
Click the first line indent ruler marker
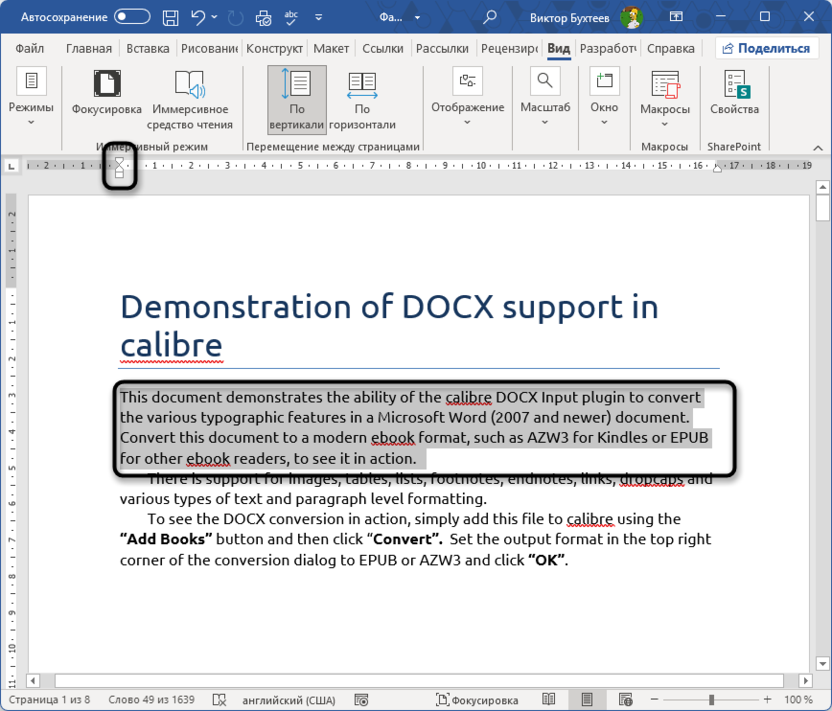coord(119,160)
